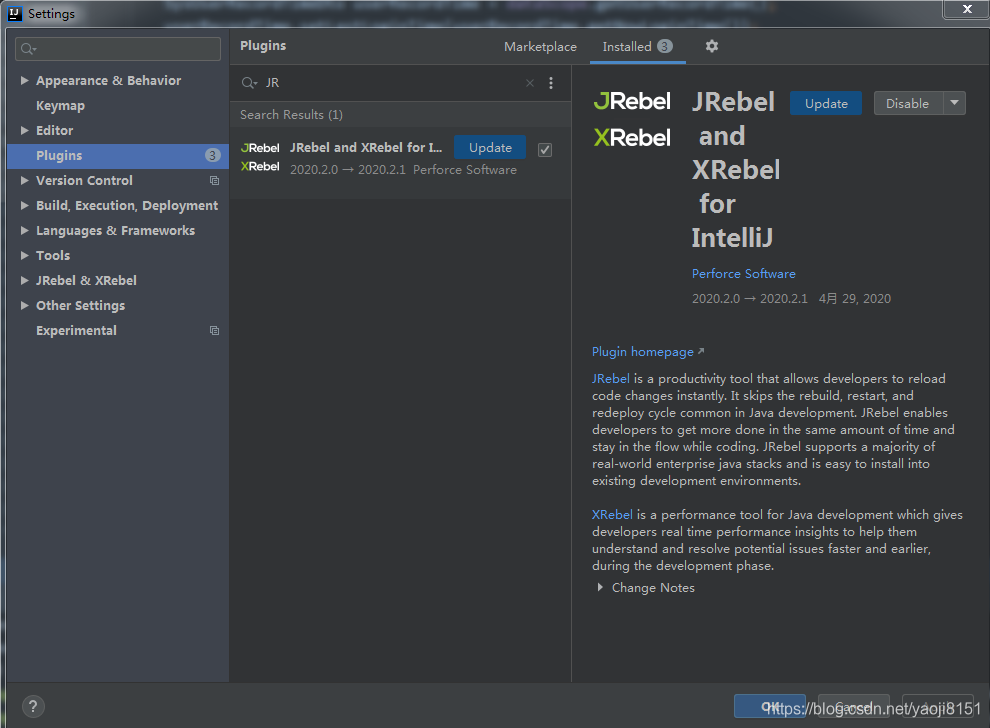
Task: Expand the Other Settings node
Action: pos(25,306)
